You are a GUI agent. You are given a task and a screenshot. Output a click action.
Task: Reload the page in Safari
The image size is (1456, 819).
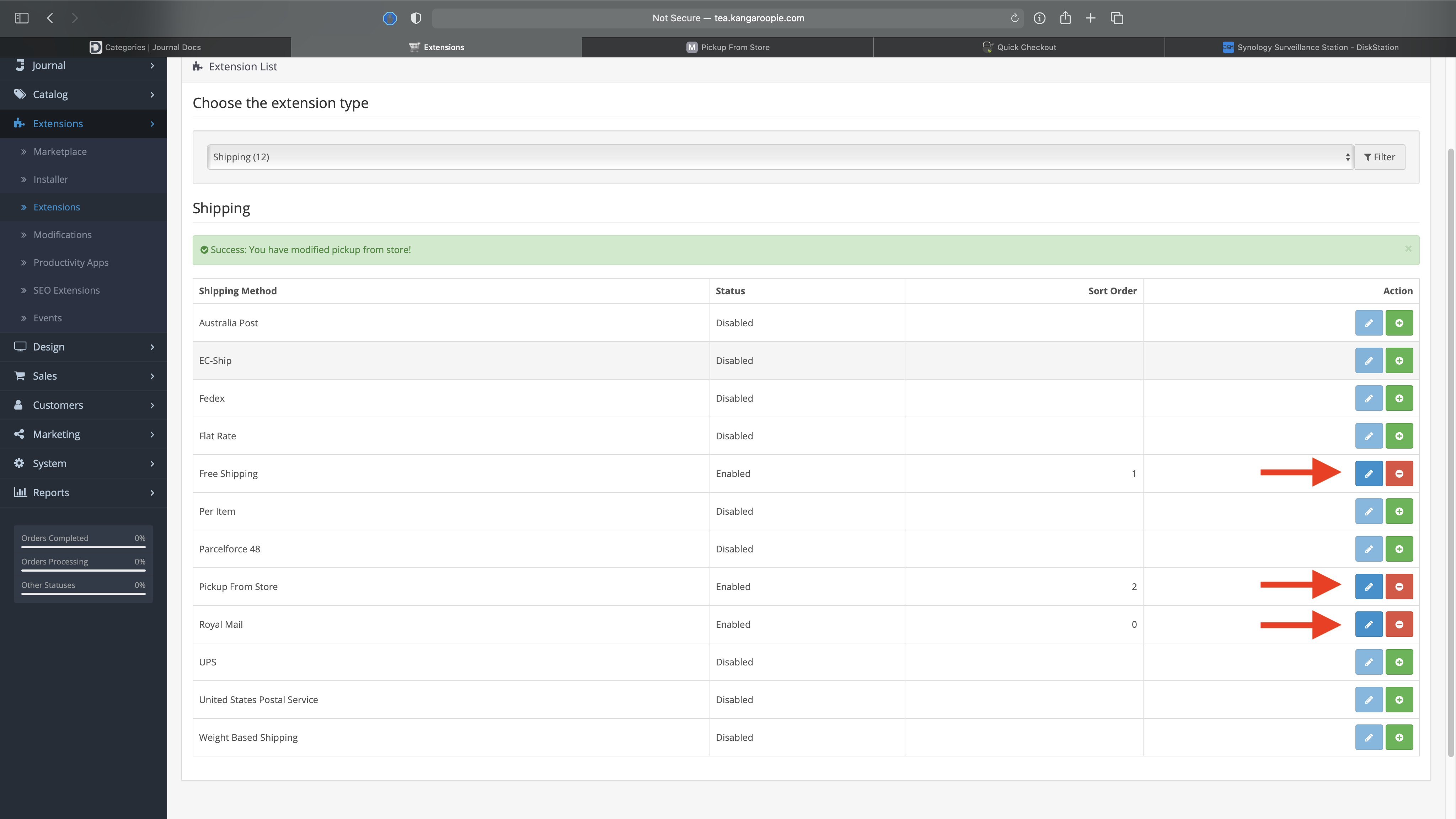pyautogui.click(x=1015, y=18)
